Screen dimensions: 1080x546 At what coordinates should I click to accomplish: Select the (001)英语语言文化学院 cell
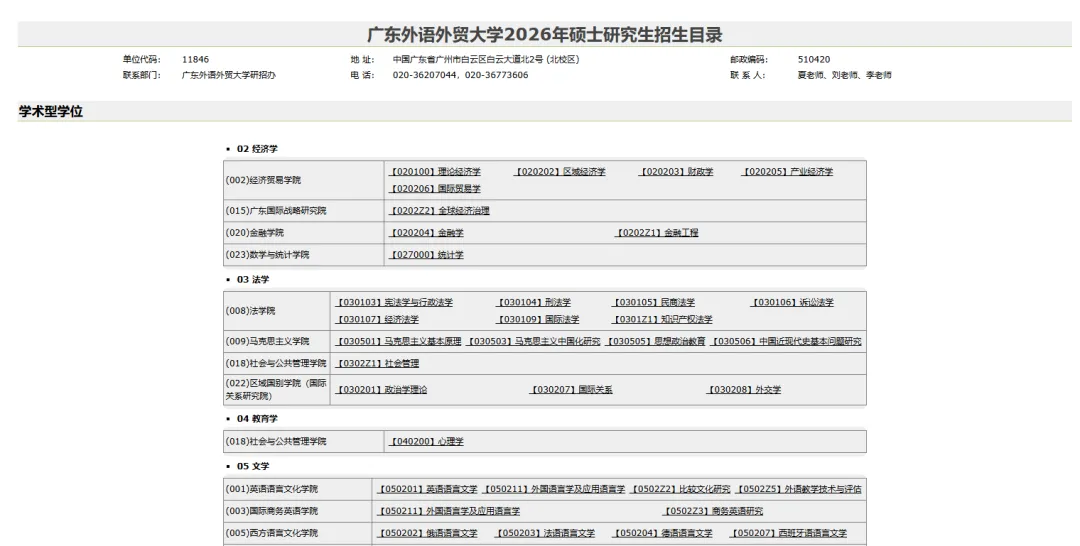298,490
